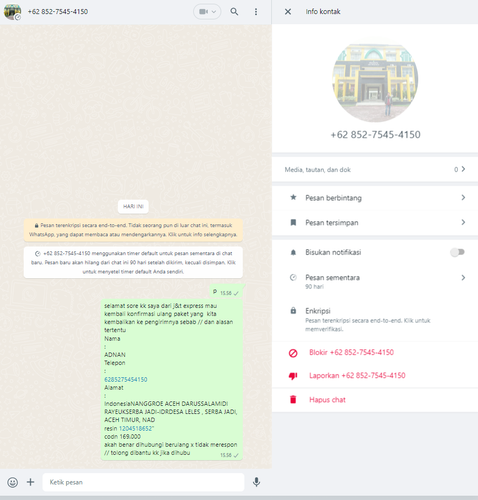Click the microphone voice message icon

(x=256, y=482)
